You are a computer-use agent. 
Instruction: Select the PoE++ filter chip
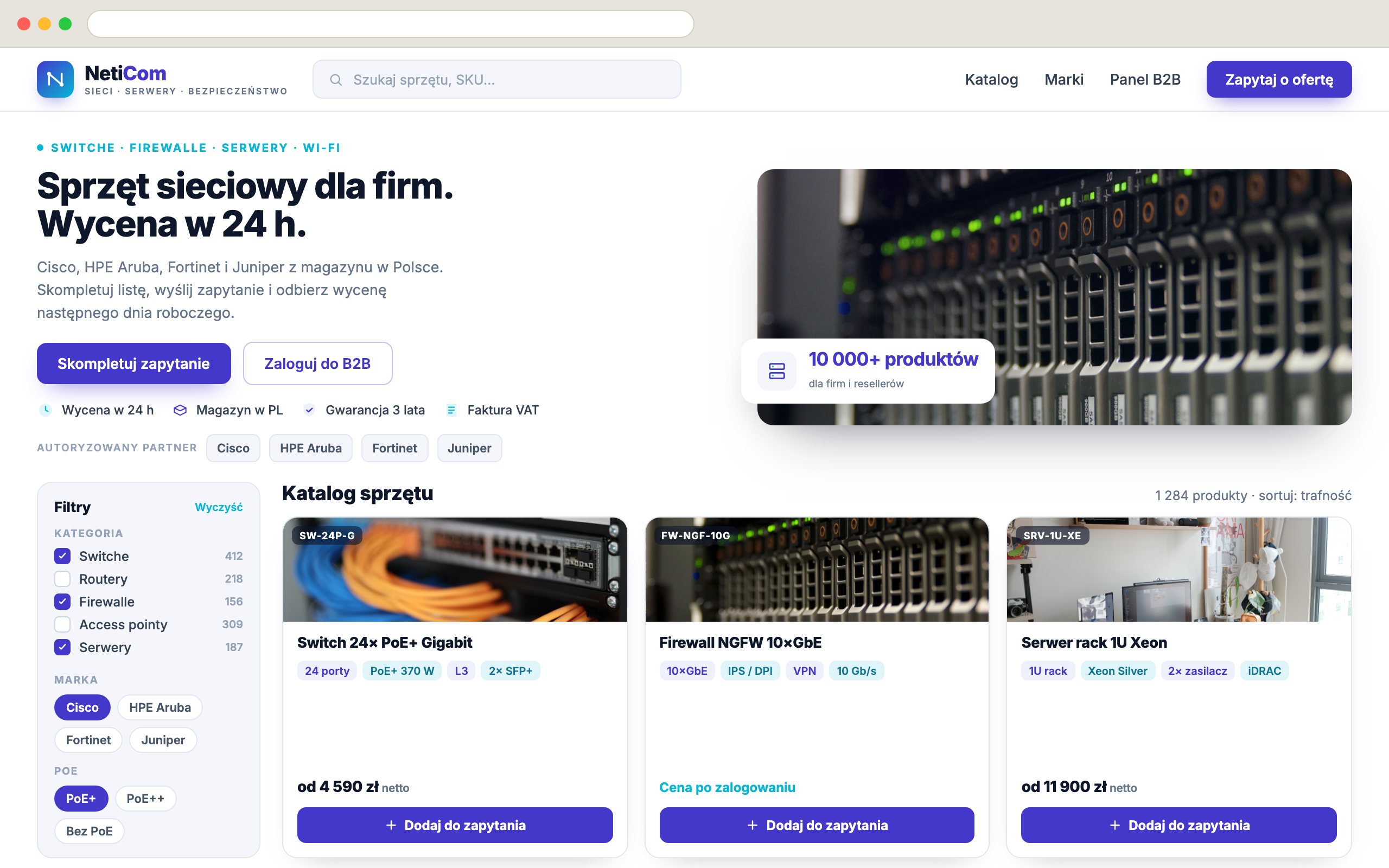[145, 799]
